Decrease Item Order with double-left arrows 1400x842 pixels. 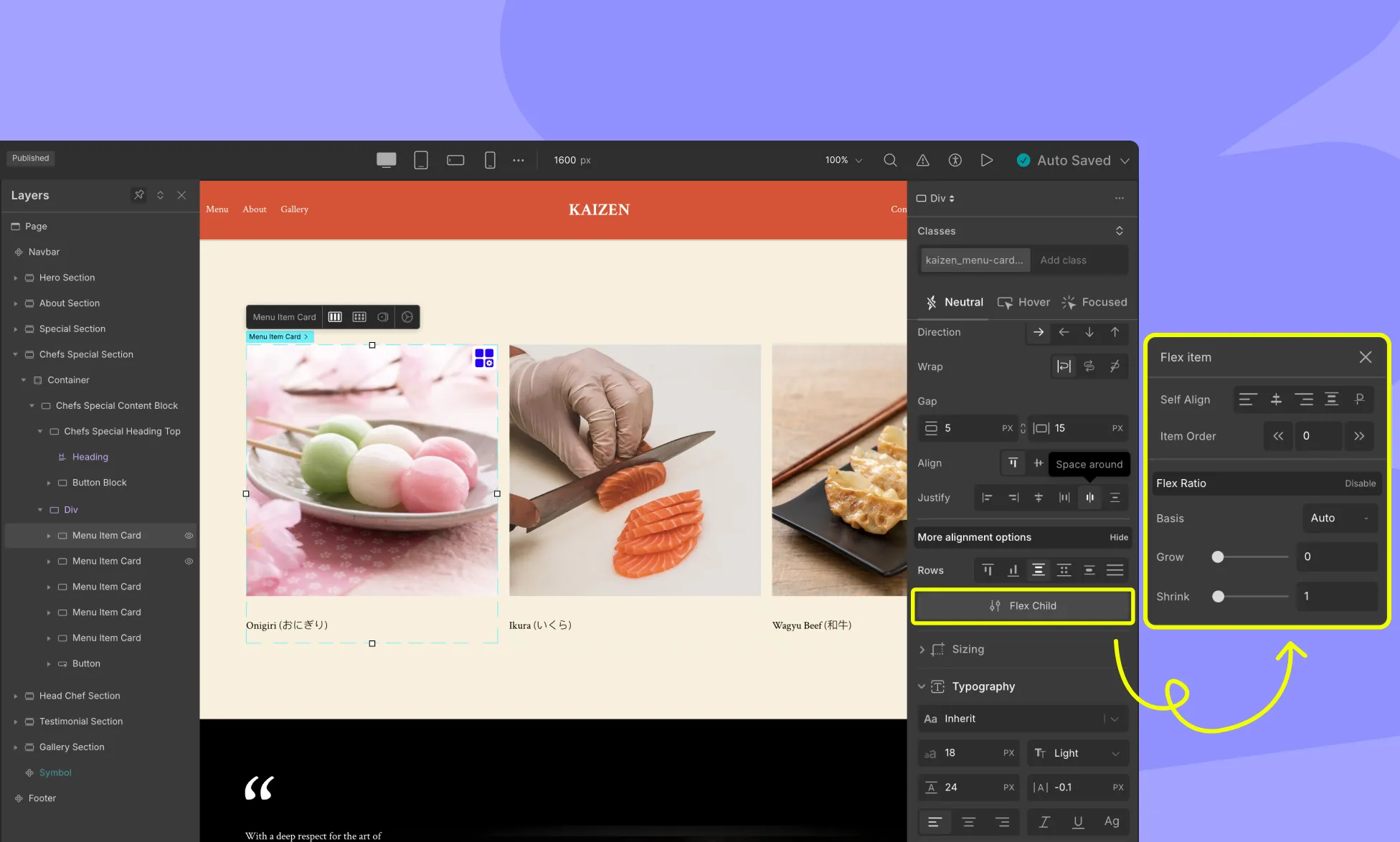tap(1278, 436)
